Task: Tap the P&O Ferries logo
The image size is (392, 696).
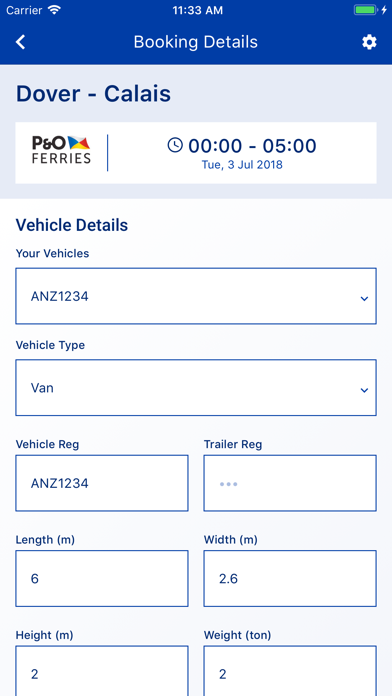Action: click(61, 150)
